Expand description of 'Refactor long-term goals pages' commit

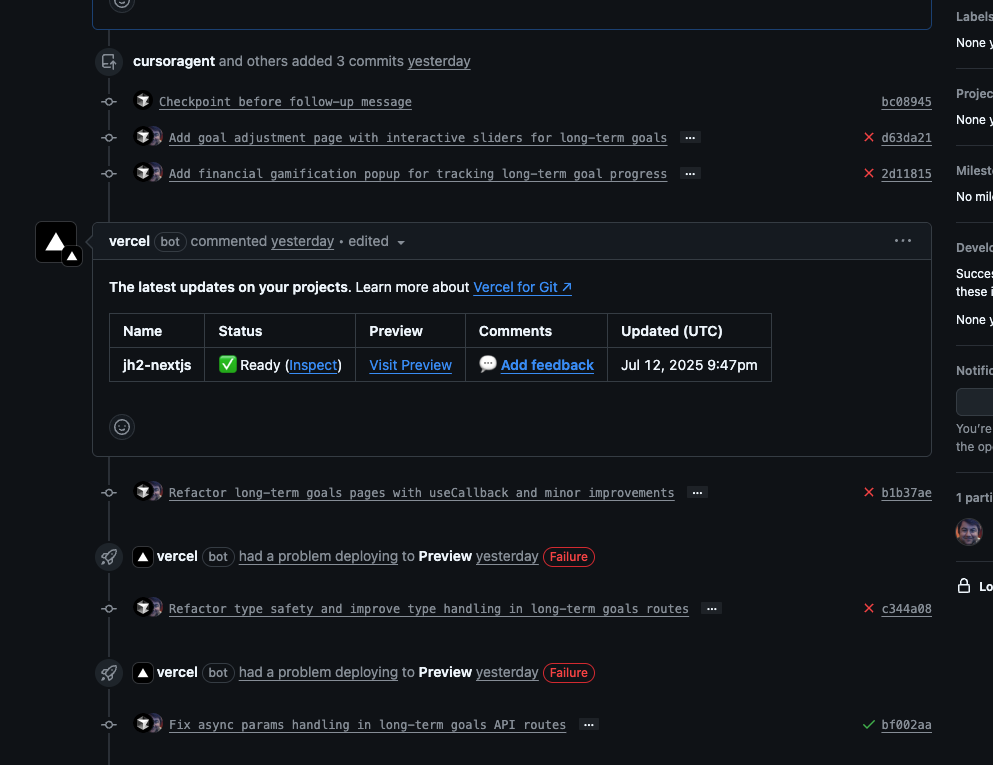[x=697, y=493]
